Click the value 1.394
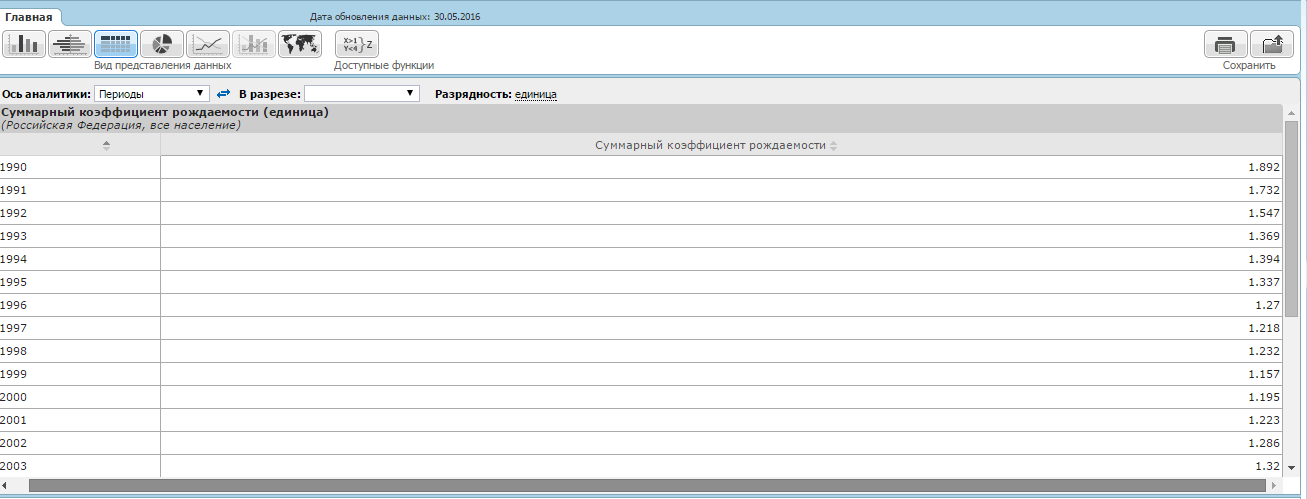 (x=1264, y=259)
